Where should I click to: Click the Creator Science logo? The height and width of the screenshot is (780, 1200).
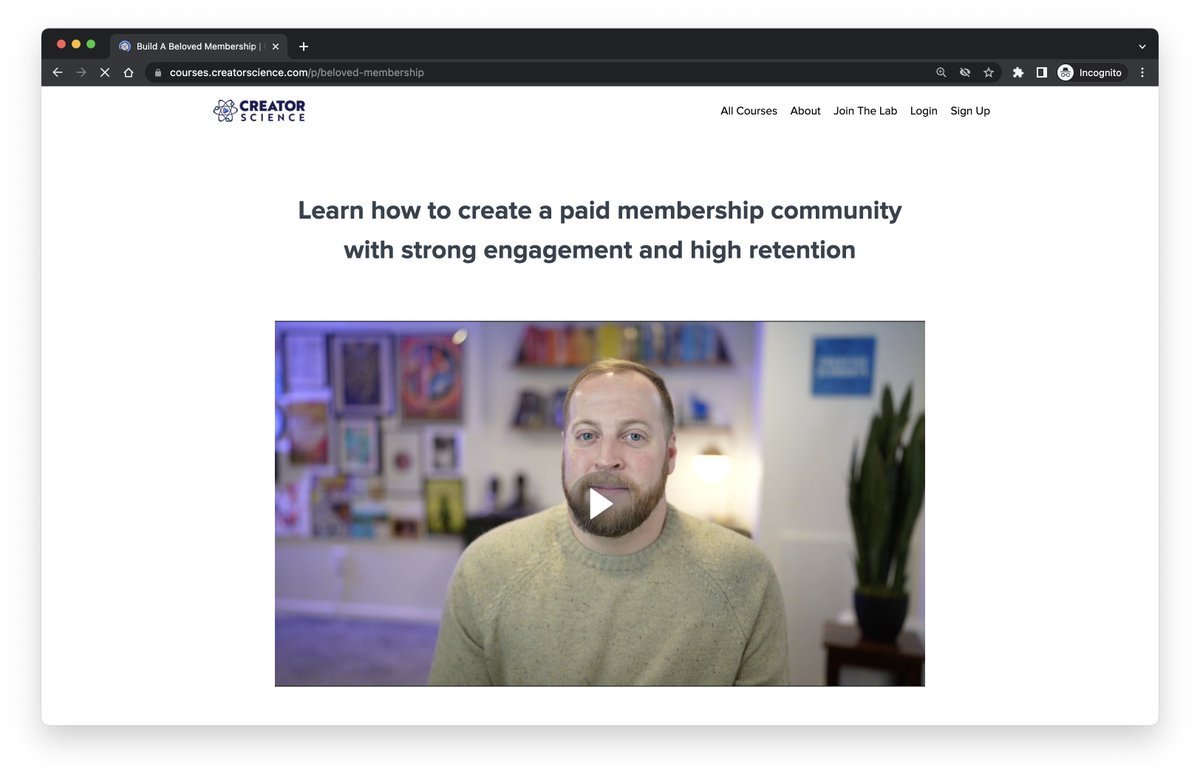[x=258, y=110]
